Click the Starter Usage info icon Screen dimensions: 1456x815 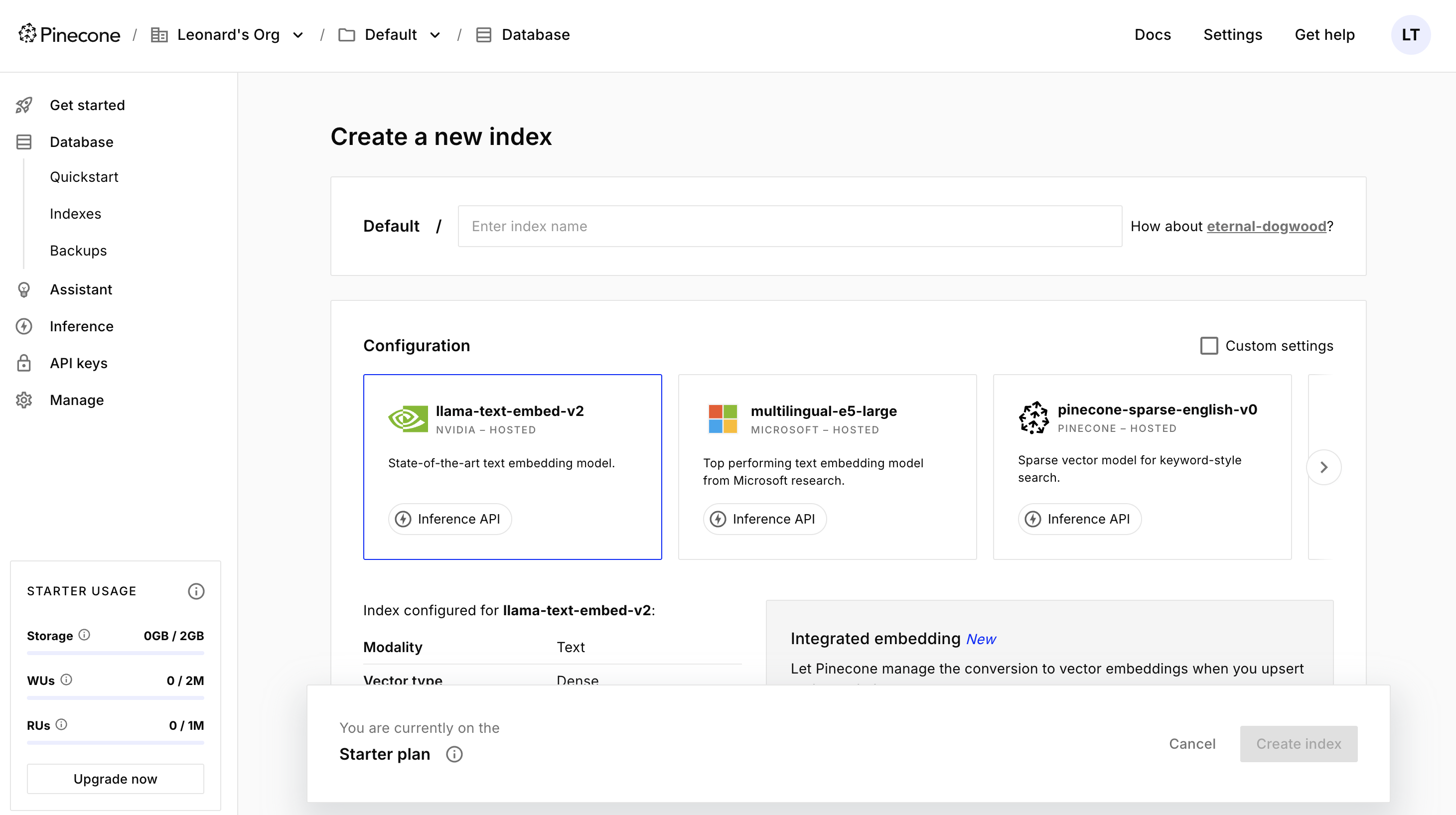tap(195, 591)
